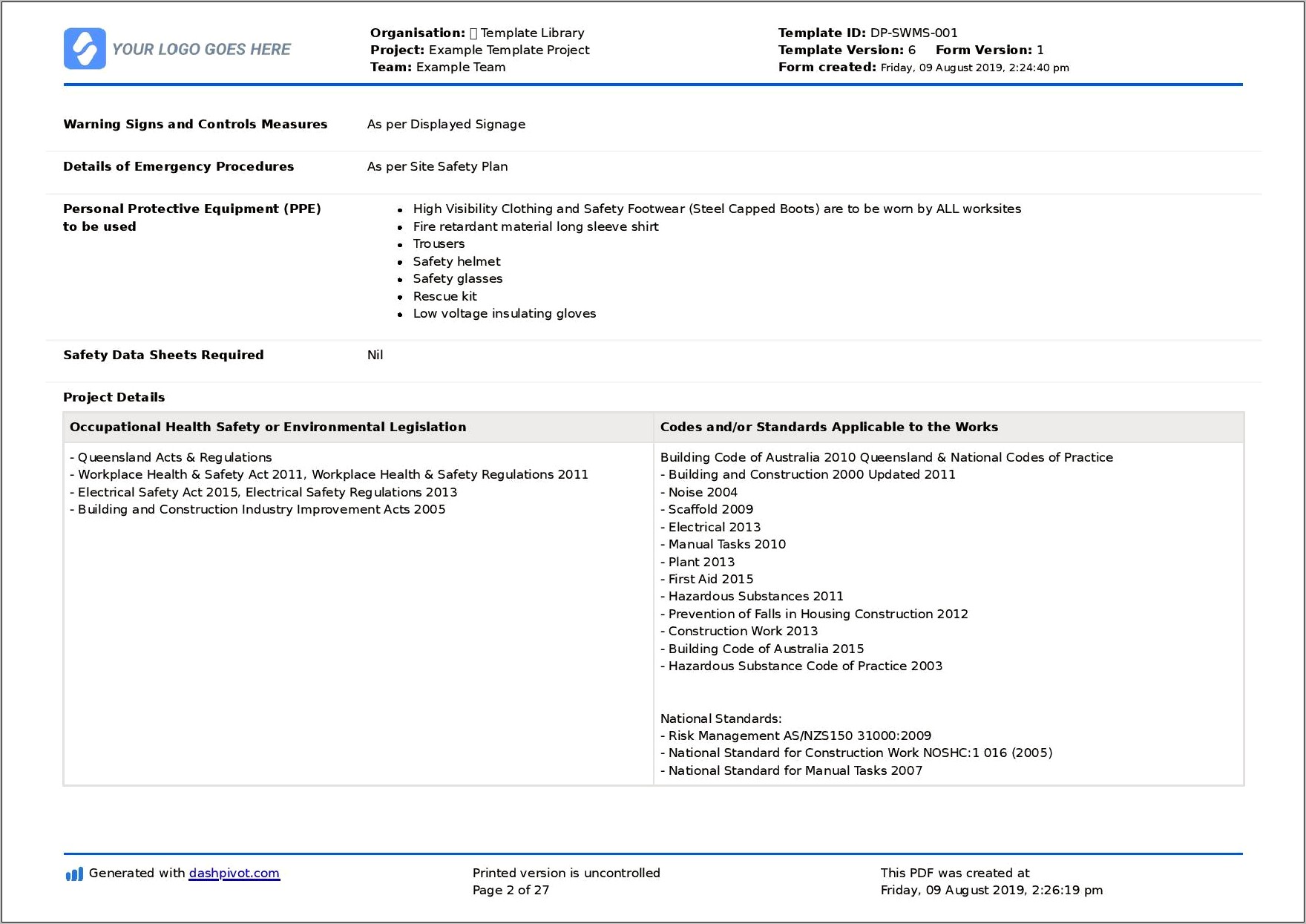Screen dimensions: 1306x924
Task: Click the '- Plant 2013' entry
Action: 698,562
